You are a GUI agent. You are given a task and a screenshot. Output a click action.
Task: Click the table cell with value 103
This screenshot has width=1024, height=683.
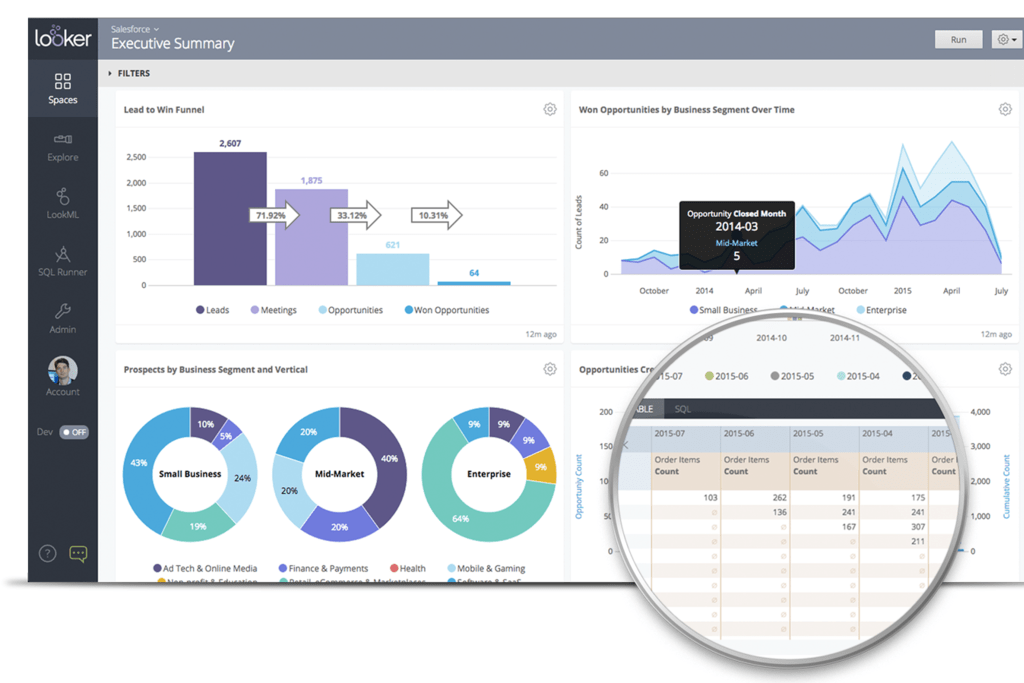click(x=686, y=497)
